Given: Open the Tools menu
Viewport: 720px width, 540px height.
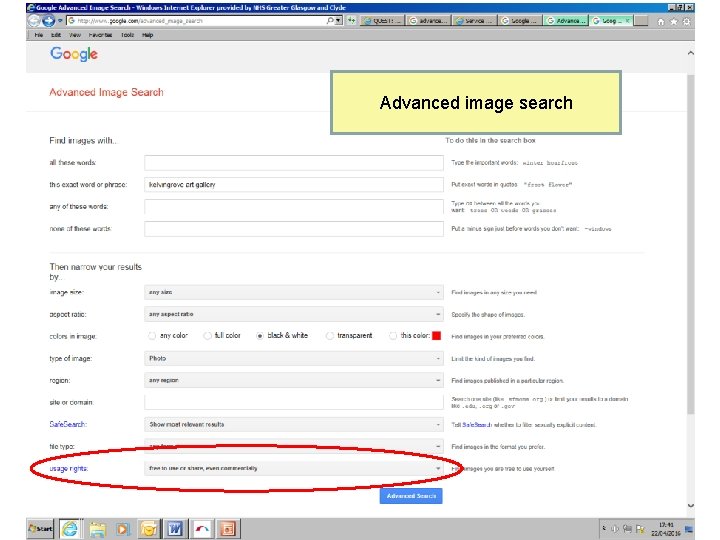Looking at the screenshot, I should (128, 35).
